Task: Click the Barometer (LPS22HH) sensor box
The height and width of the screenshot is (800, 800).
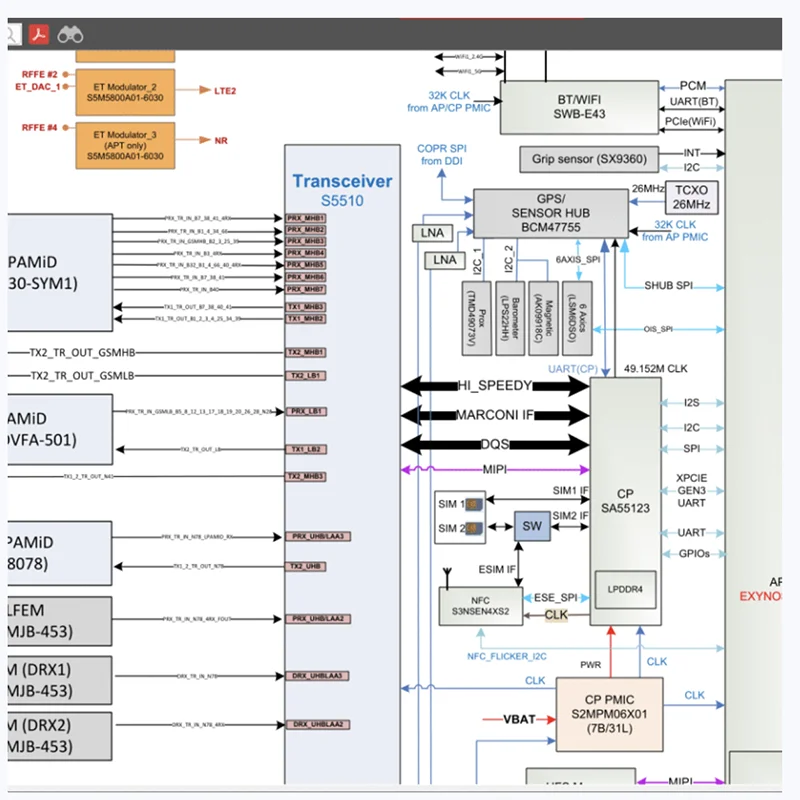Action: click(510, 318)
